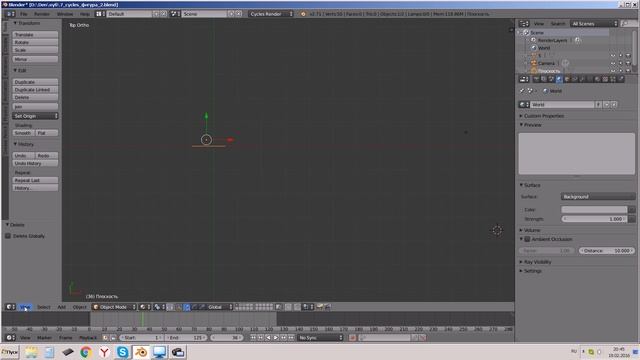The width and height of the screenshot is (640, 360).
Task: Click the timeline editor type icon
Action: point(10,338)
